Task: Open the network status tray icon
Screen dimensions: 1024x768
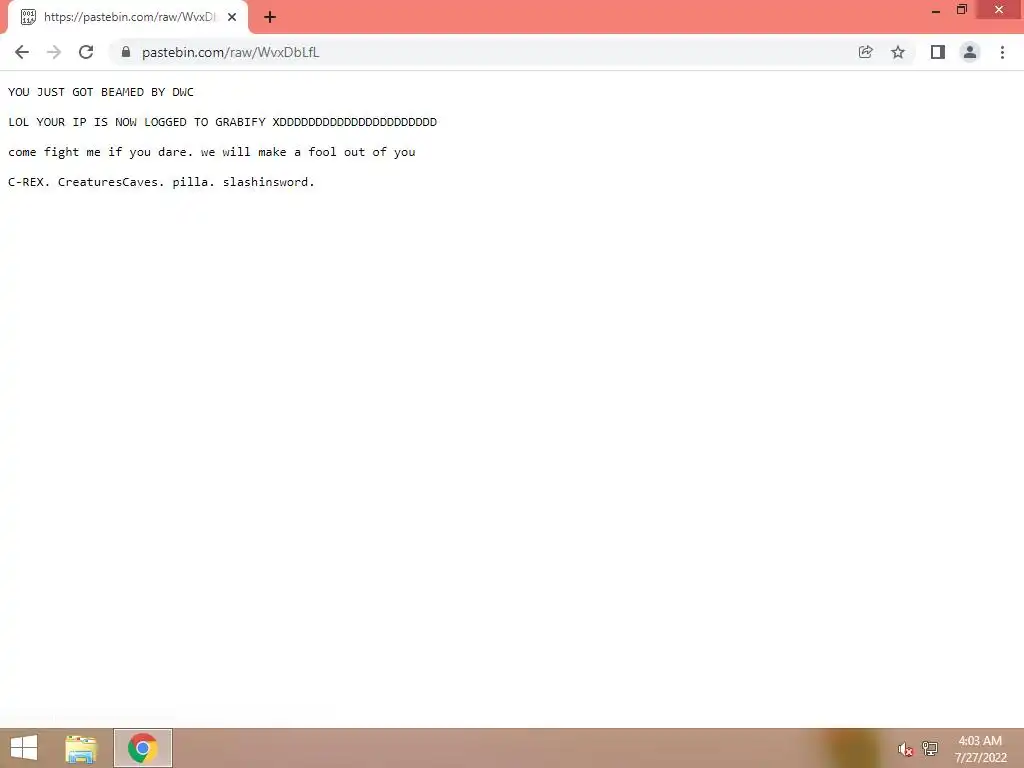Action: 930,748
